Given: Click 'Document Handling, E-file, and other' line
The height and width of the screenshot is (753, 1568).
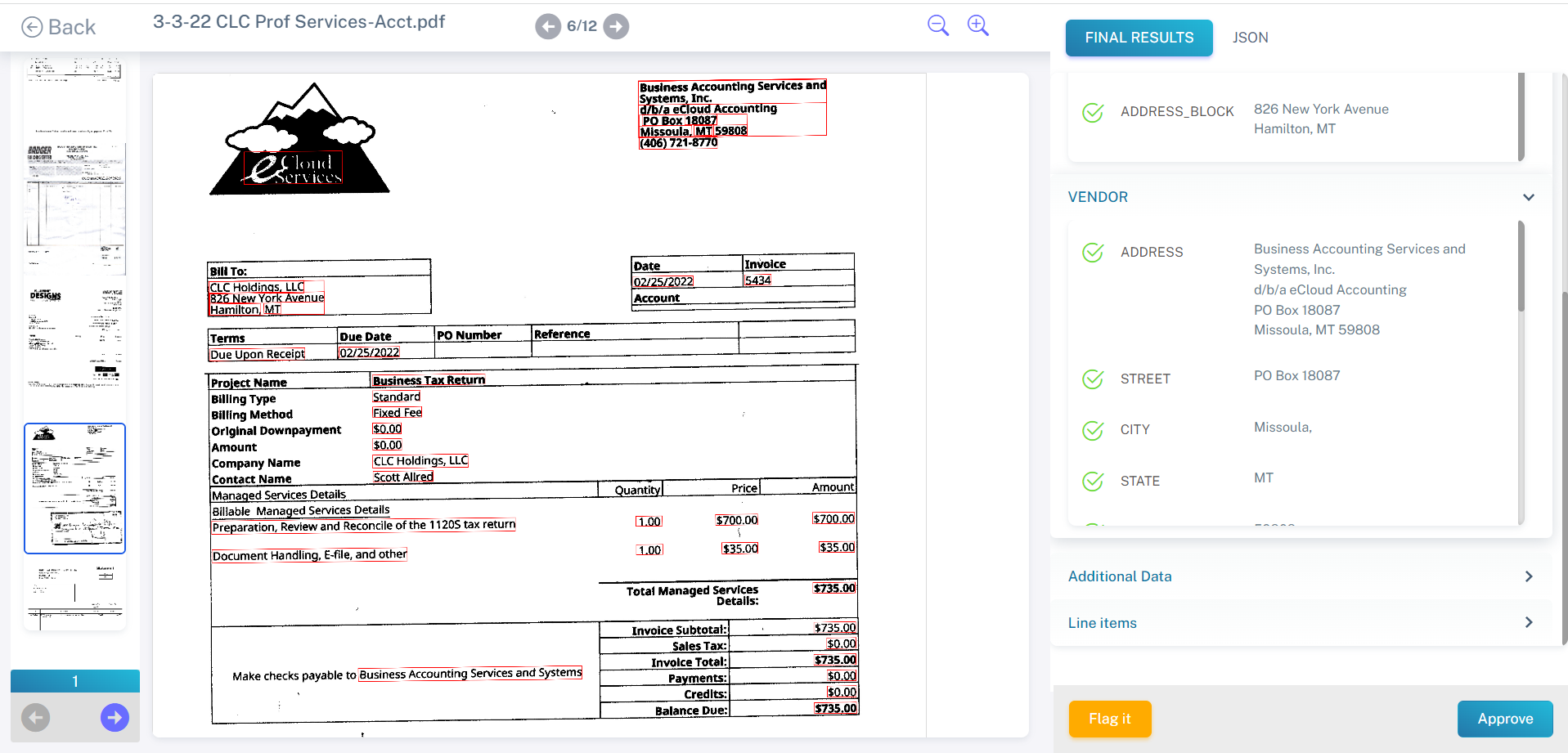Looking at the screenshot, I should coord(309,555).
